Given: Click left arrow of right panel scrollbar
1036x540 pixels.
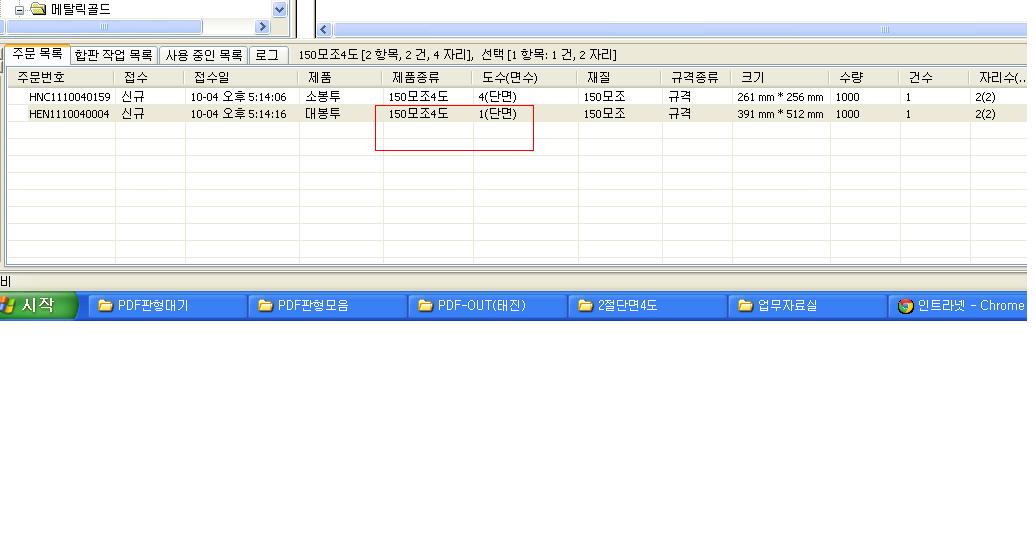Looking at the screenshot, I should pos(323,29).
